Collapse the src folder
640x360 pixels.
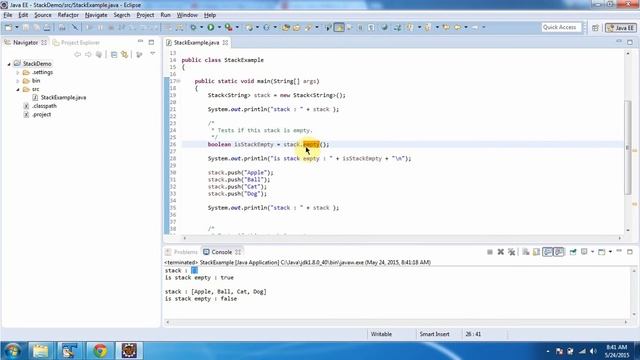click(x=18, y=89)
